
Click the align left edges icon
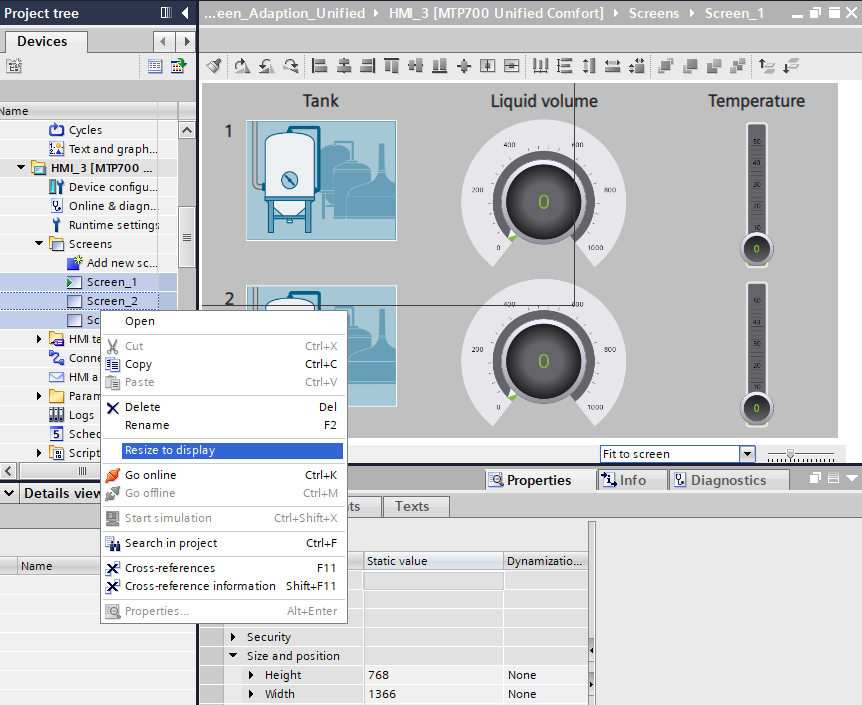[x=320, y=66]
